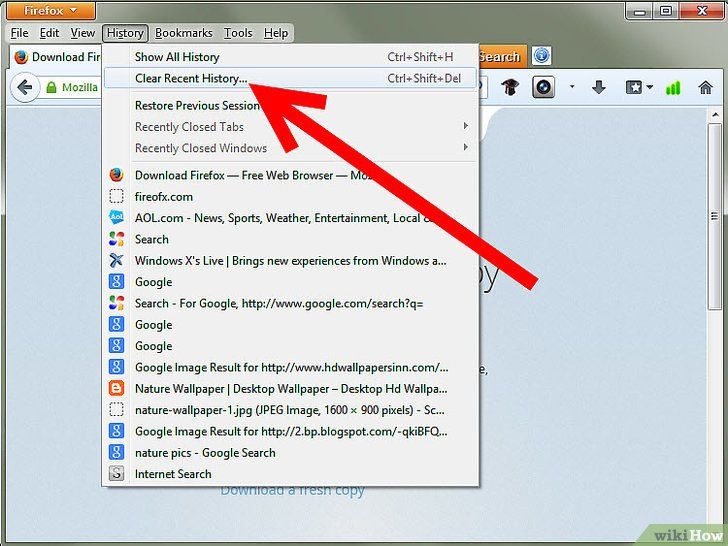The width and height of the screenshot is (728, 546).
Task: Select Show All History
Action: (290, 57)
